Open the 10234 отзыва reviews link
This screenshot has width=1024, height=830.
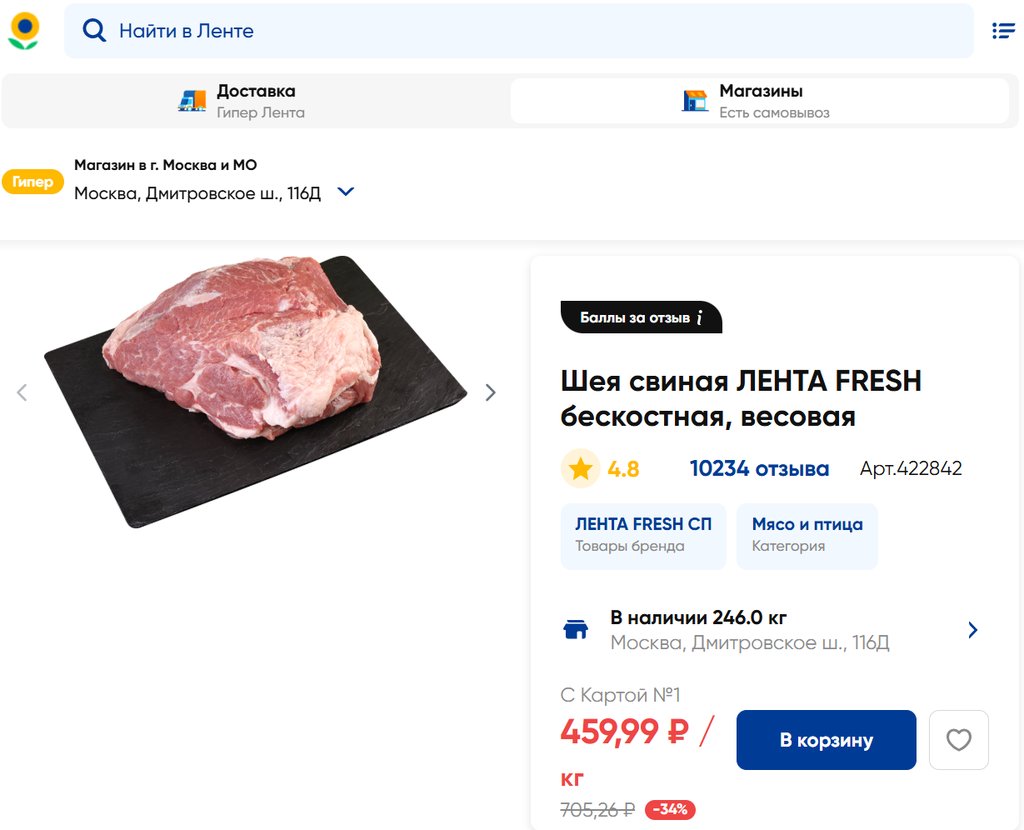[759, 469]
